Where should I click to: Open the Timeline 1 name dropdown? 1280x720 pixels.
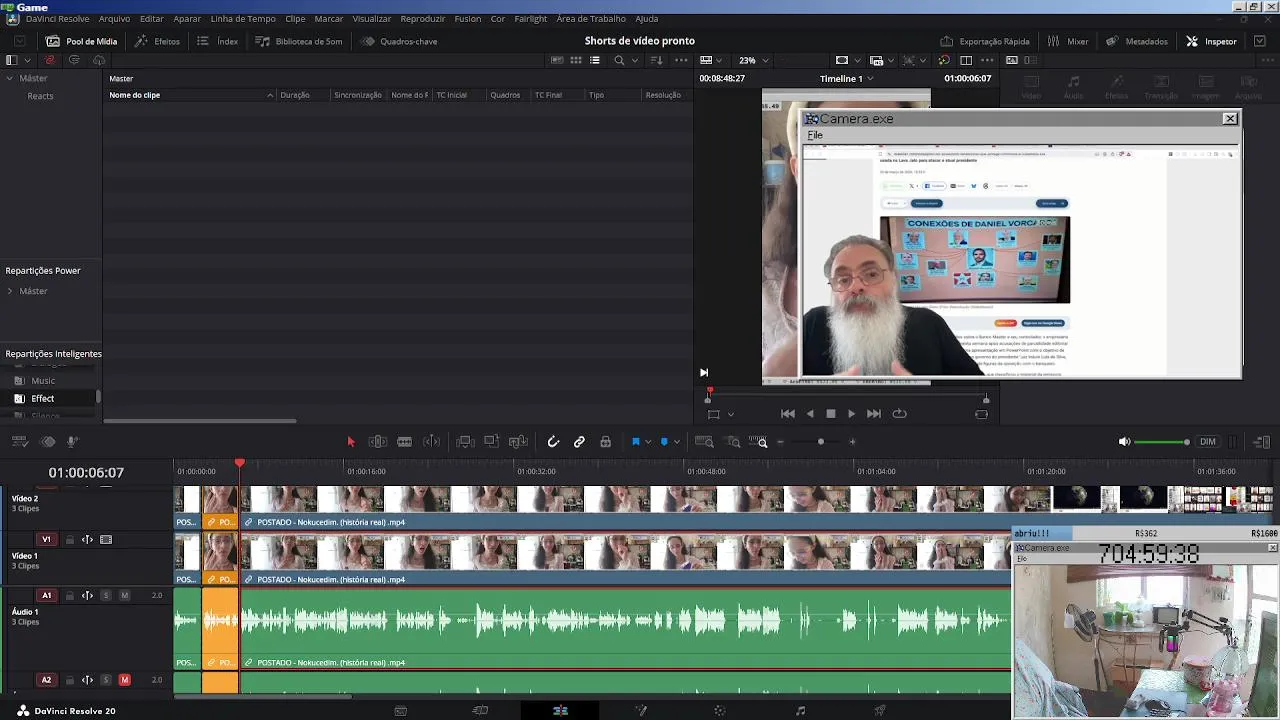846,78
